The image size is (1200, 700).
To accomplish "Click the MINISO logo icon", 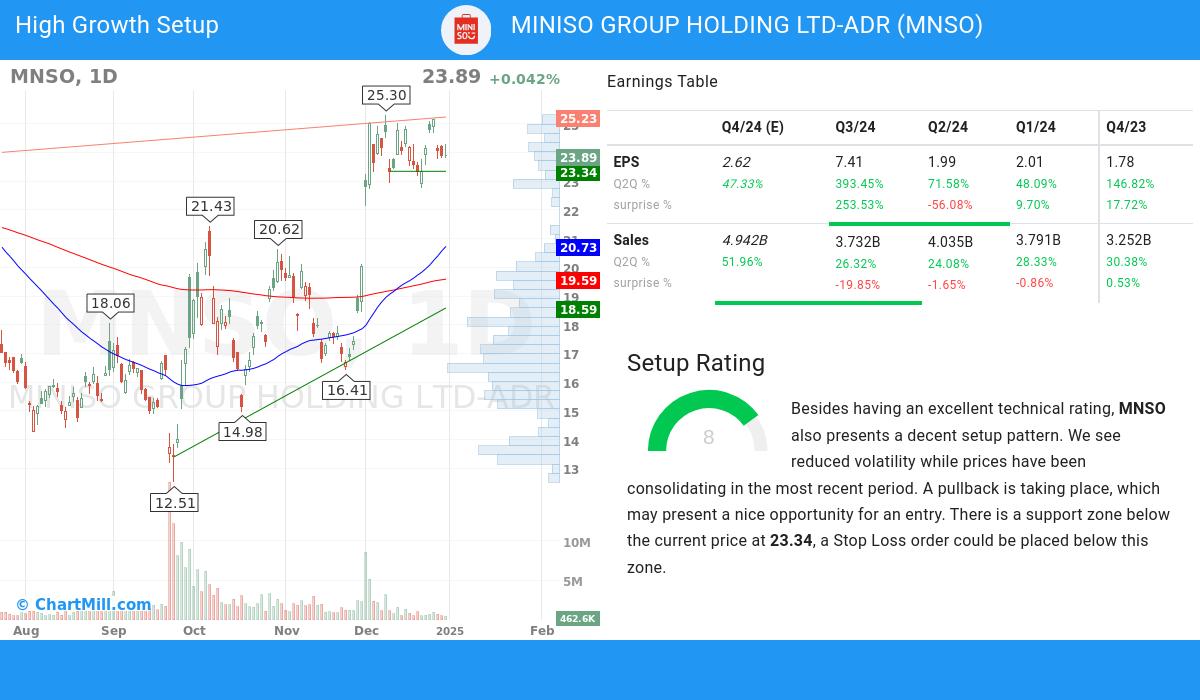I will pyautogui.click(x=466, y=29).
